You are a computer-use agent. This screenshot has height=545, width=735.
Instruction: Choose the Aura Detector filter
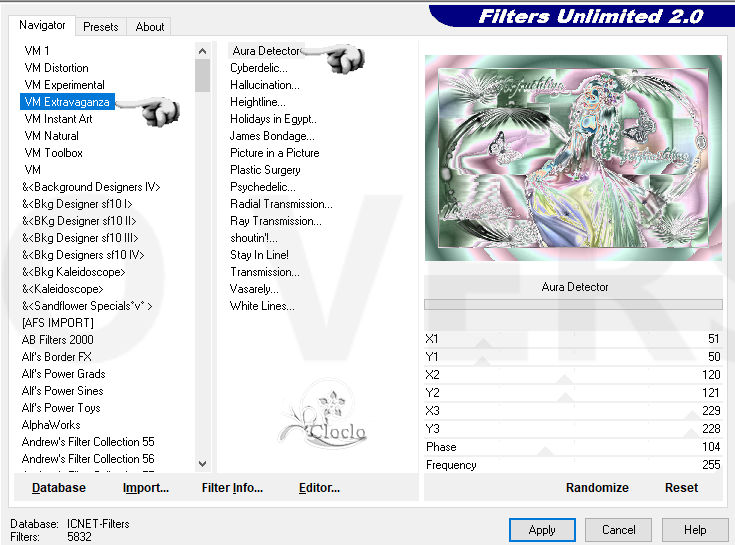pos(266,51)
